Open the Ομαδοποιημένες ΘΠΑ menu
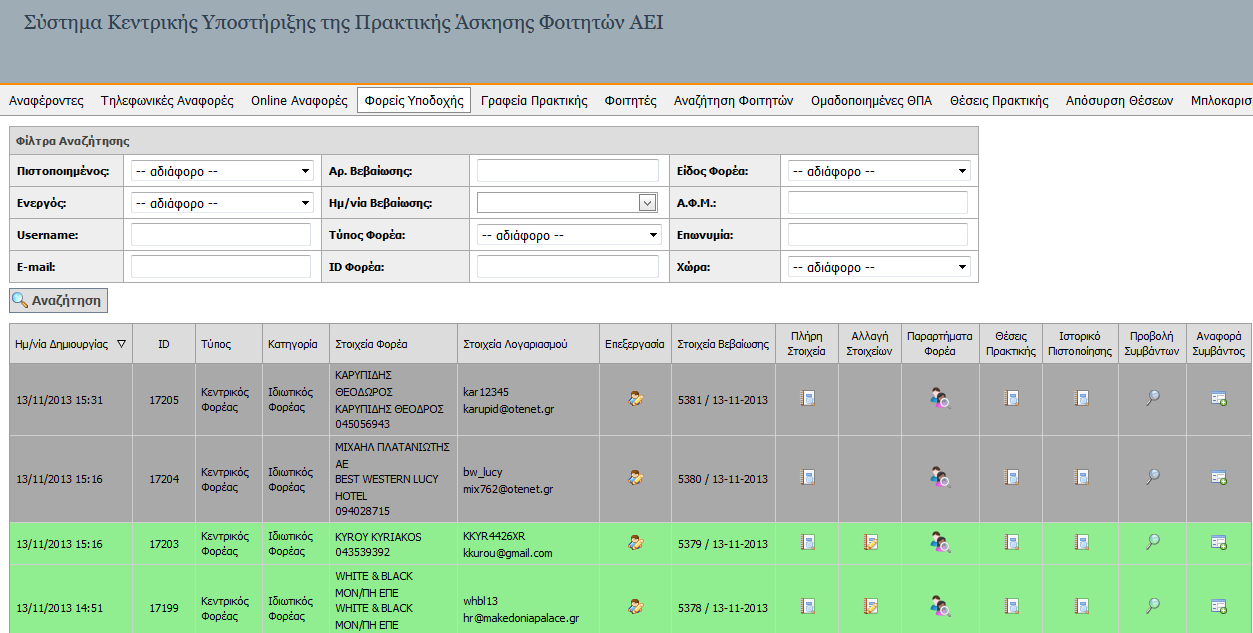The image size is (1253, 633). (x=871, y=101)
